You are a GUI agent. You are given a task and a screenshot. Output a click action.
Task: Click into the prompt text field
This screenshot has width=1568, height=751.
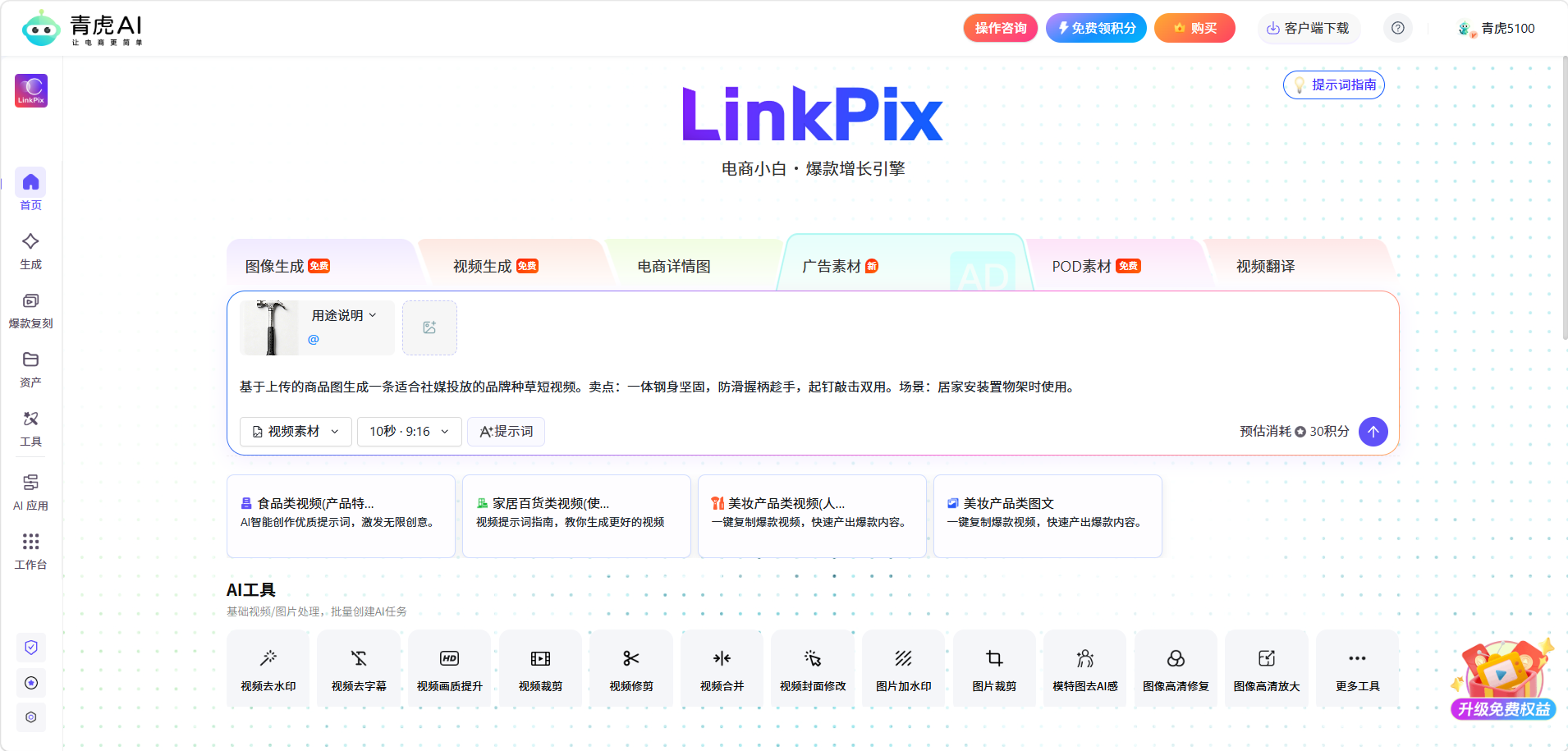tap(813, 387)
